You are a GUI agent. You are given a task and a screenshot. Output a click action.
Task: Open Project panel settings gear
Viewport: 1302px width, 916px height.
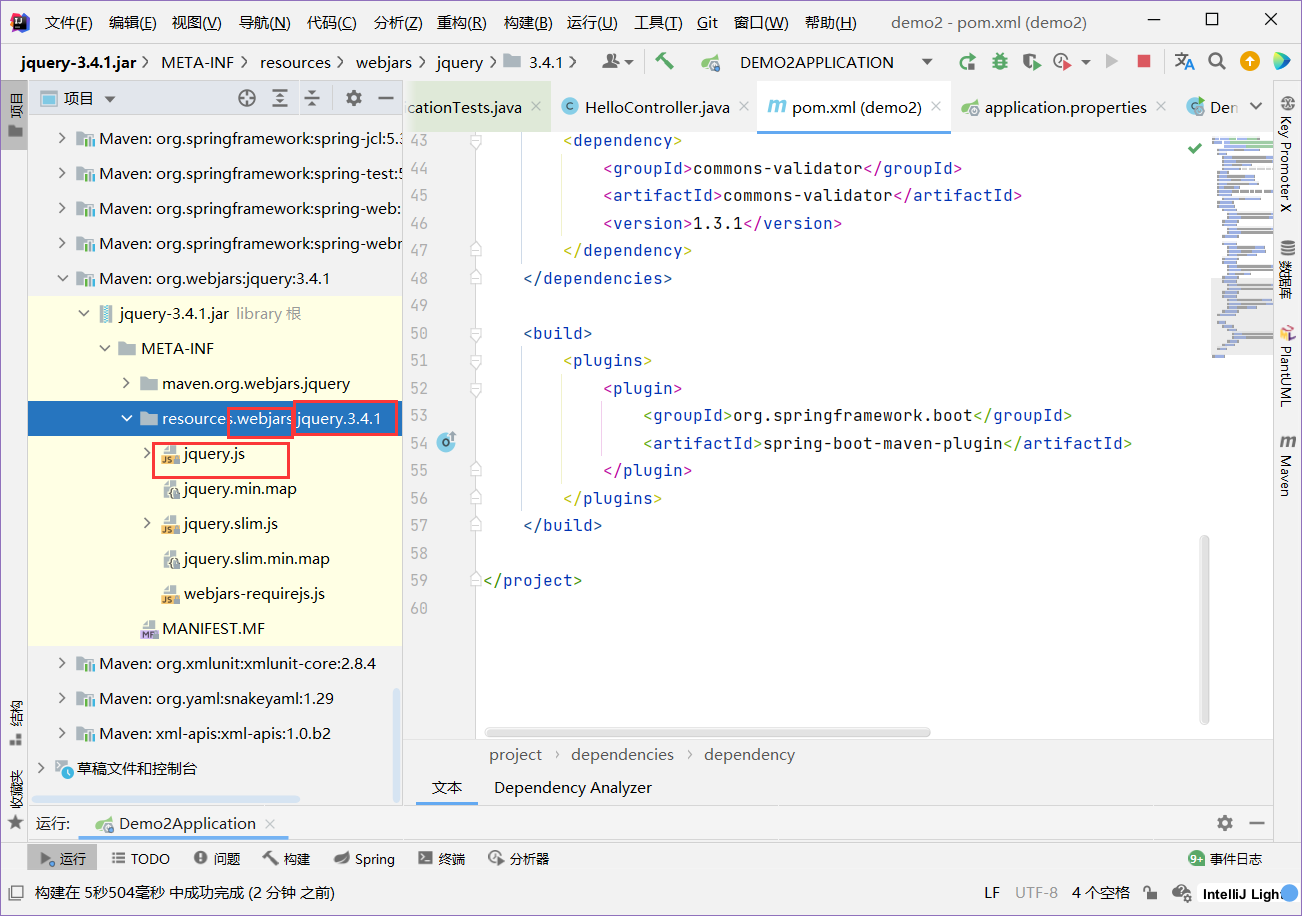[353, 98]
